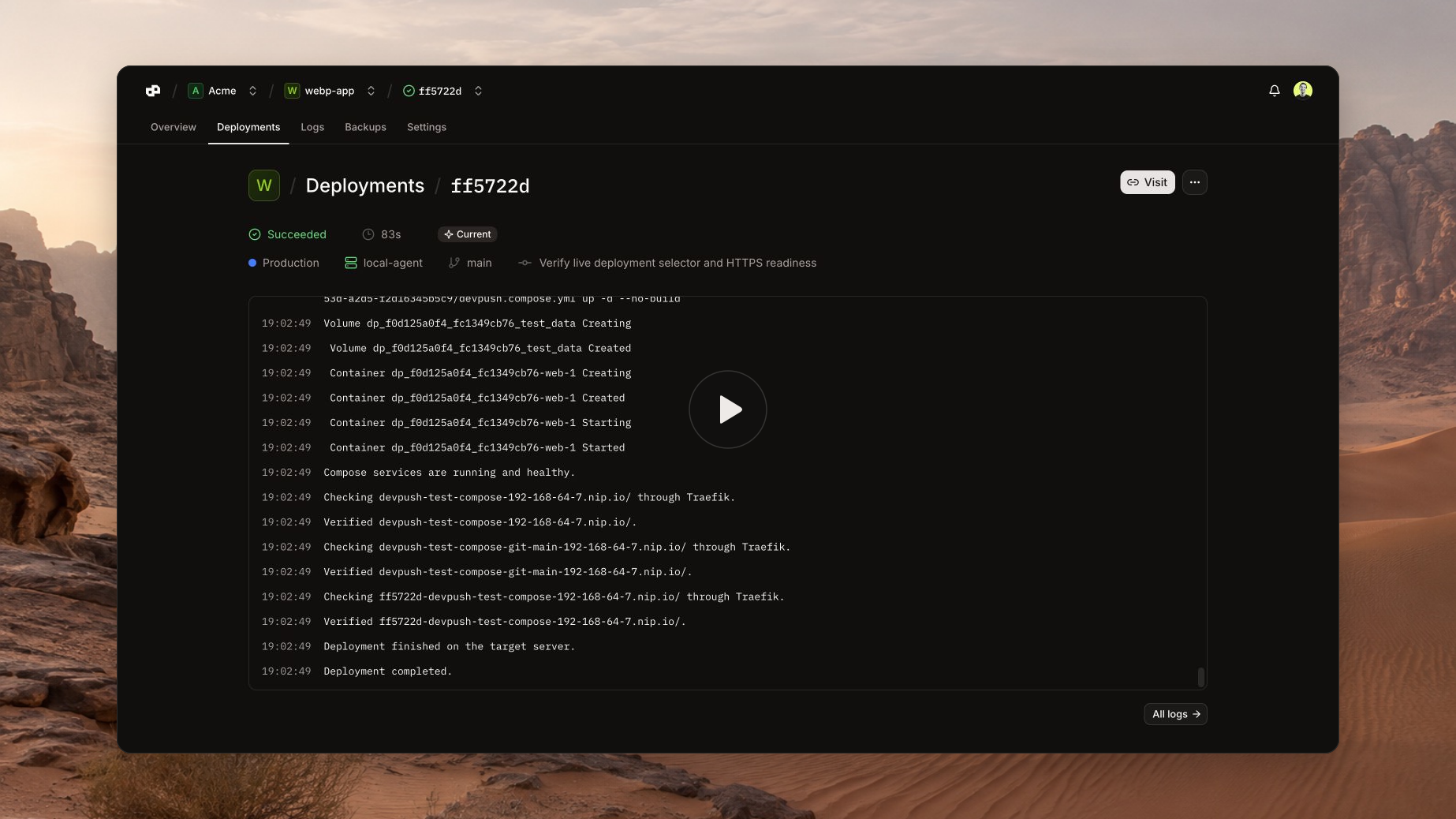Click the blue Production environment dot
The width and height of the screenshot is (1456, 819).
pos(252,263)
